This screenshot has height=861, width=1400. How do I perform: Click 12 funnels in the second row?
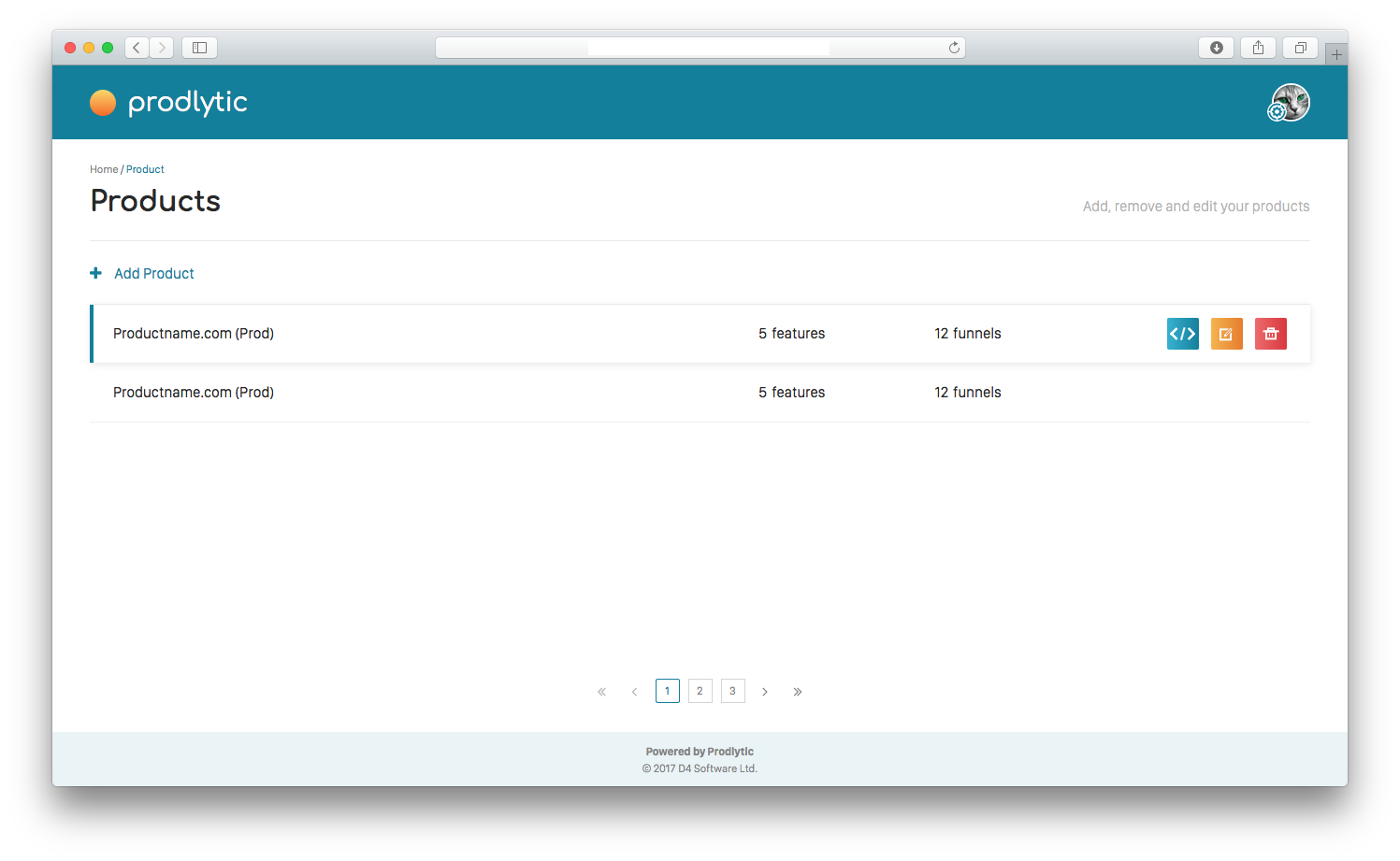[968, 393]
